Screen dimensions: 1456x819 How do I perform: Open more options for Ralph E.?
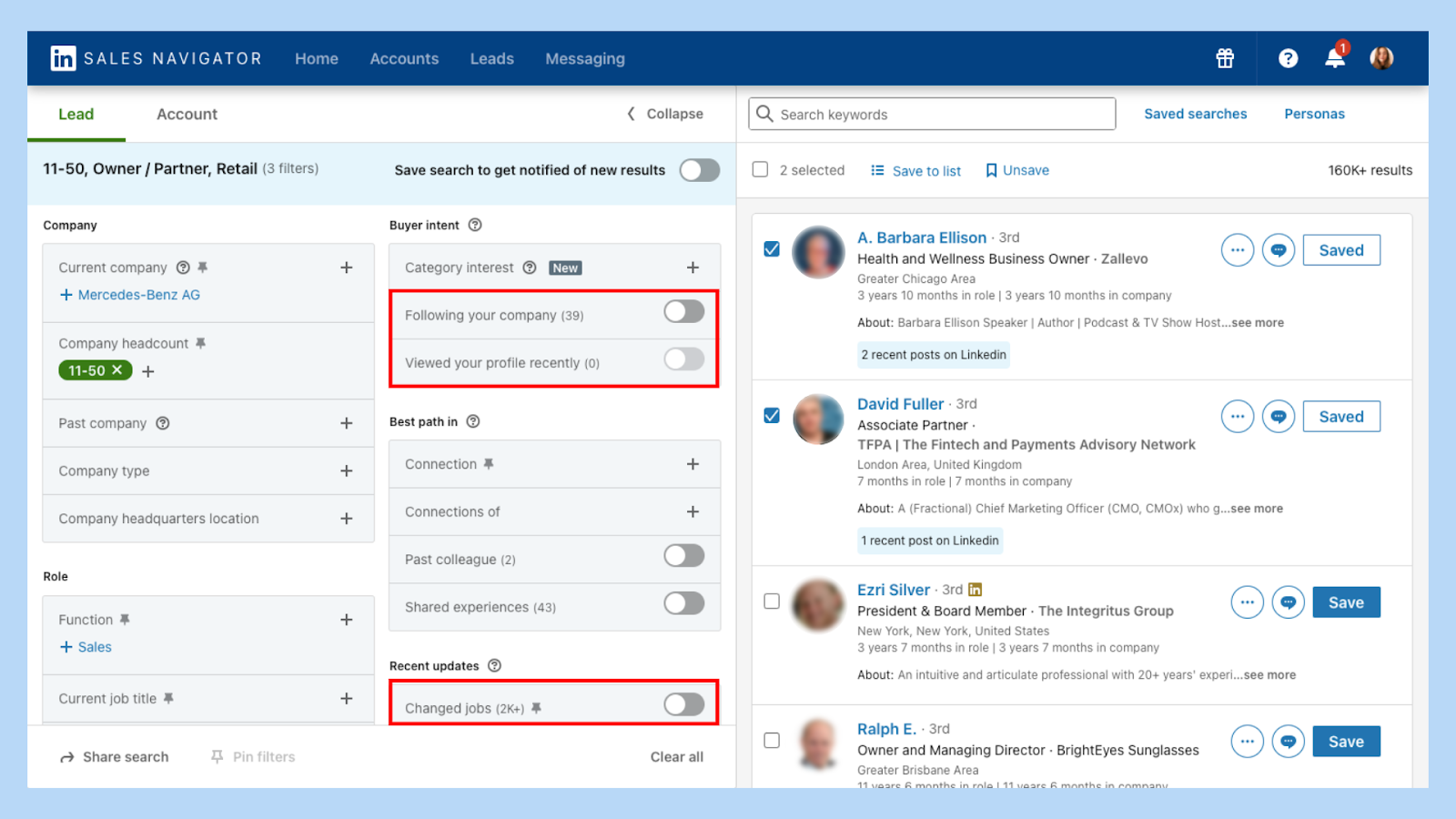[1248, 742]
